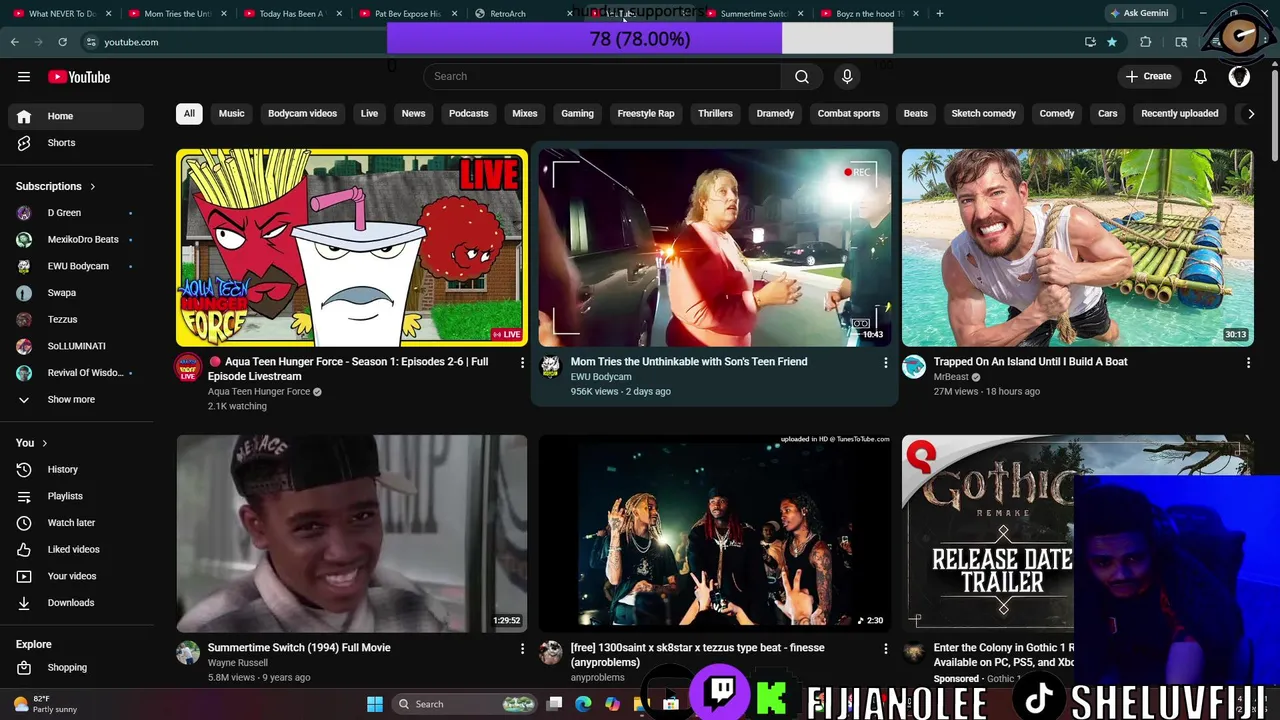Open the MexikoDro Beats subscription
The height and width of the screenshot is (720, 1280).
76,240
